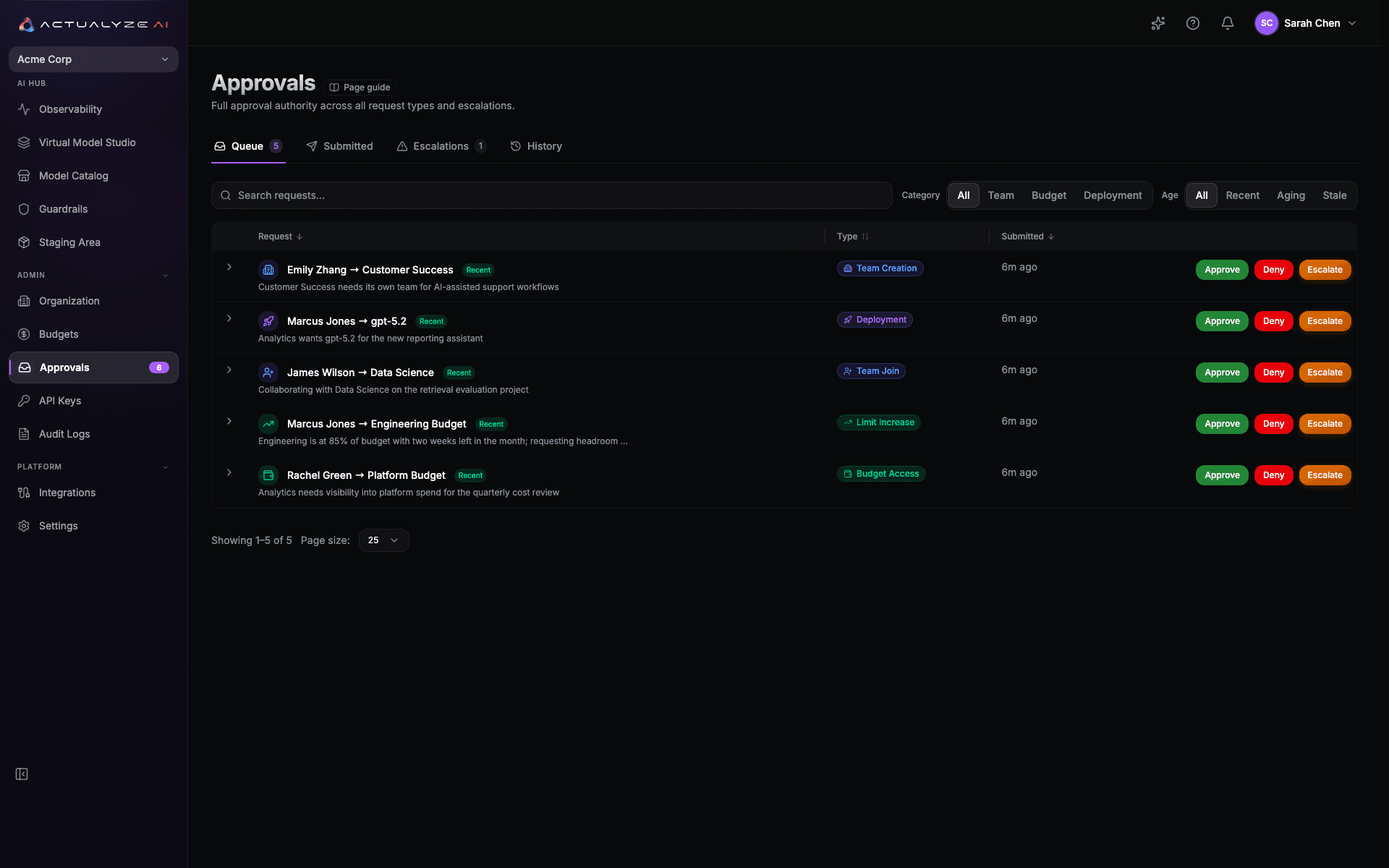The height and width of the screenshot is (868, 1389).
Task: Select the Queue tab
Action: pos(248,146)
